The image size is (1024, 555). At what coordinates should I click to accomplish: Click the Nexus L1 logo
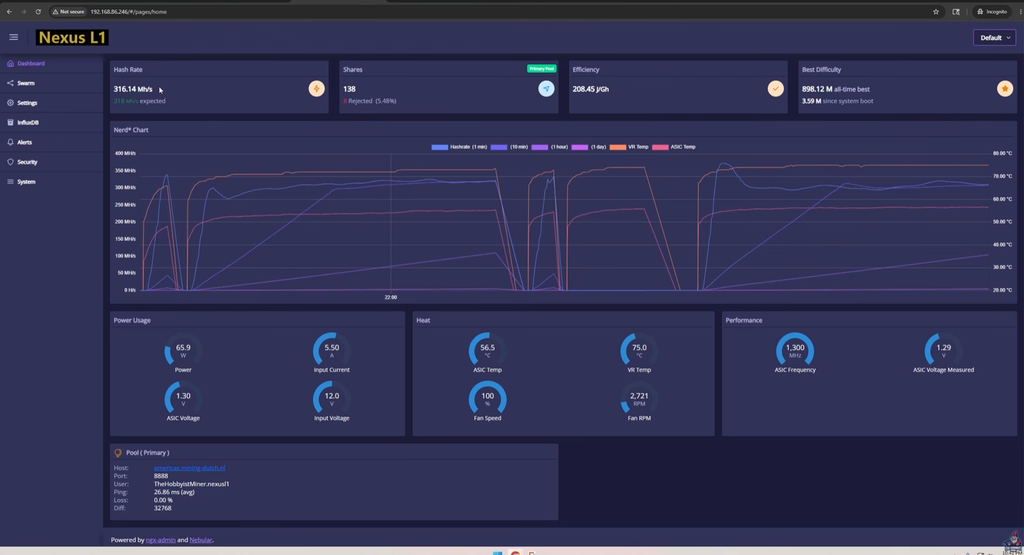pyautogui.click(x=72, y=38)
